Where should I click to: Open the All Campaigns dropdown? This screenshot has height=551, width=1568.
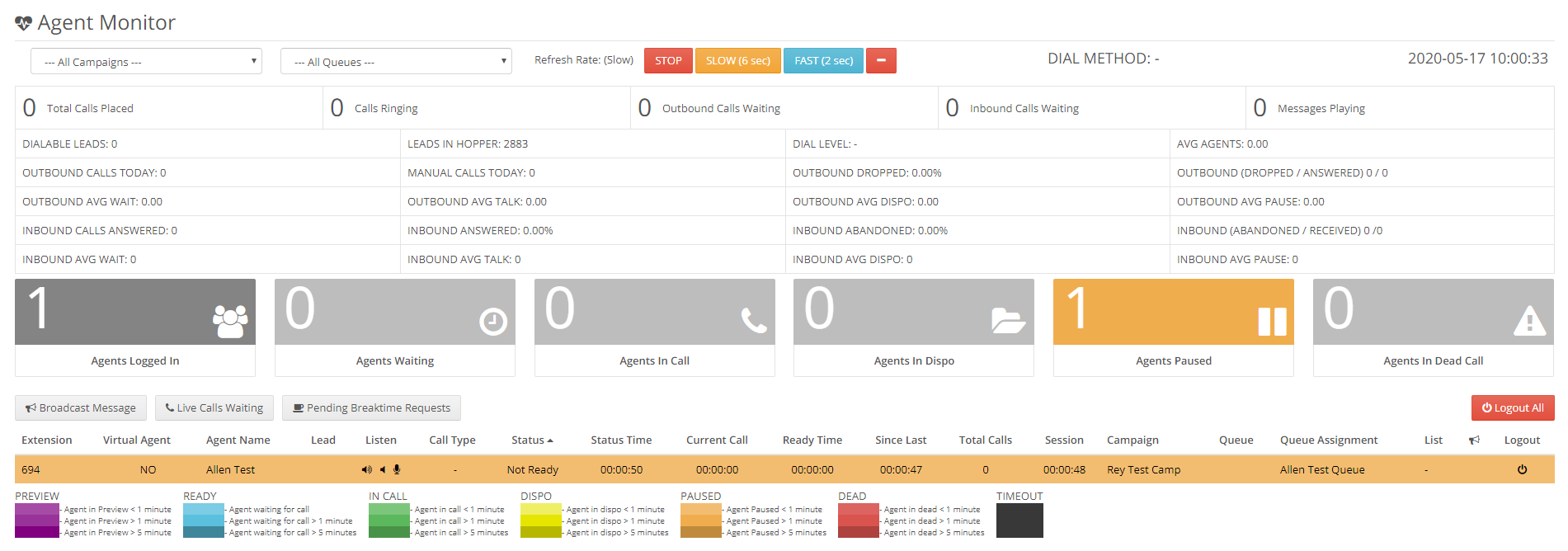pyautogui.click(x=146, y=61)
